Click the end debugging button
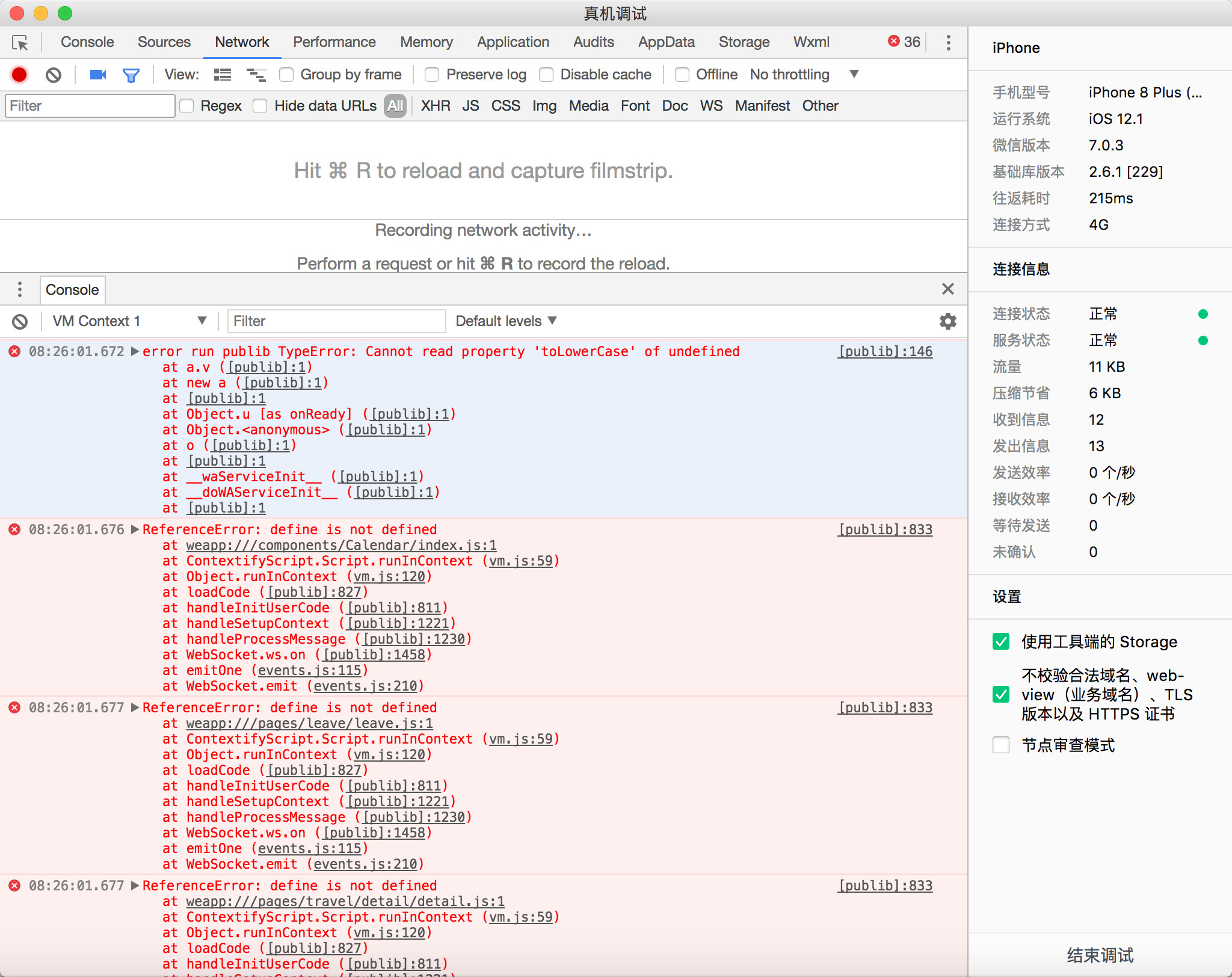 point(1100,955)
